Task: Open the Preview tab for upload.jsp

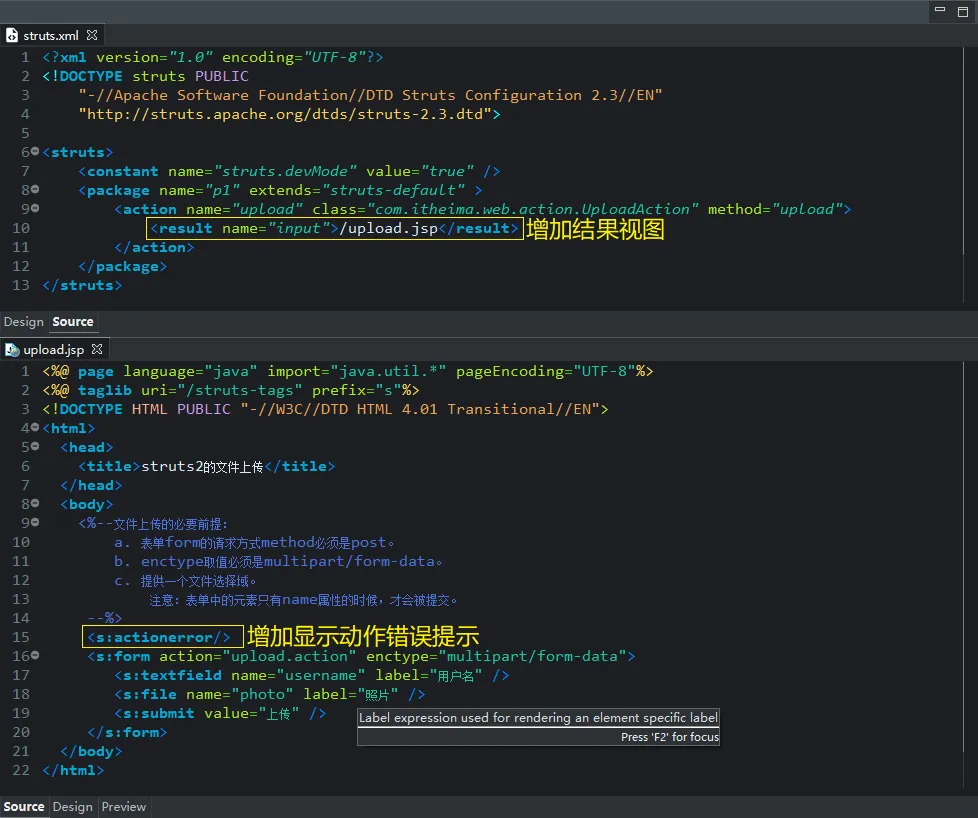Action: pos(124,807)
